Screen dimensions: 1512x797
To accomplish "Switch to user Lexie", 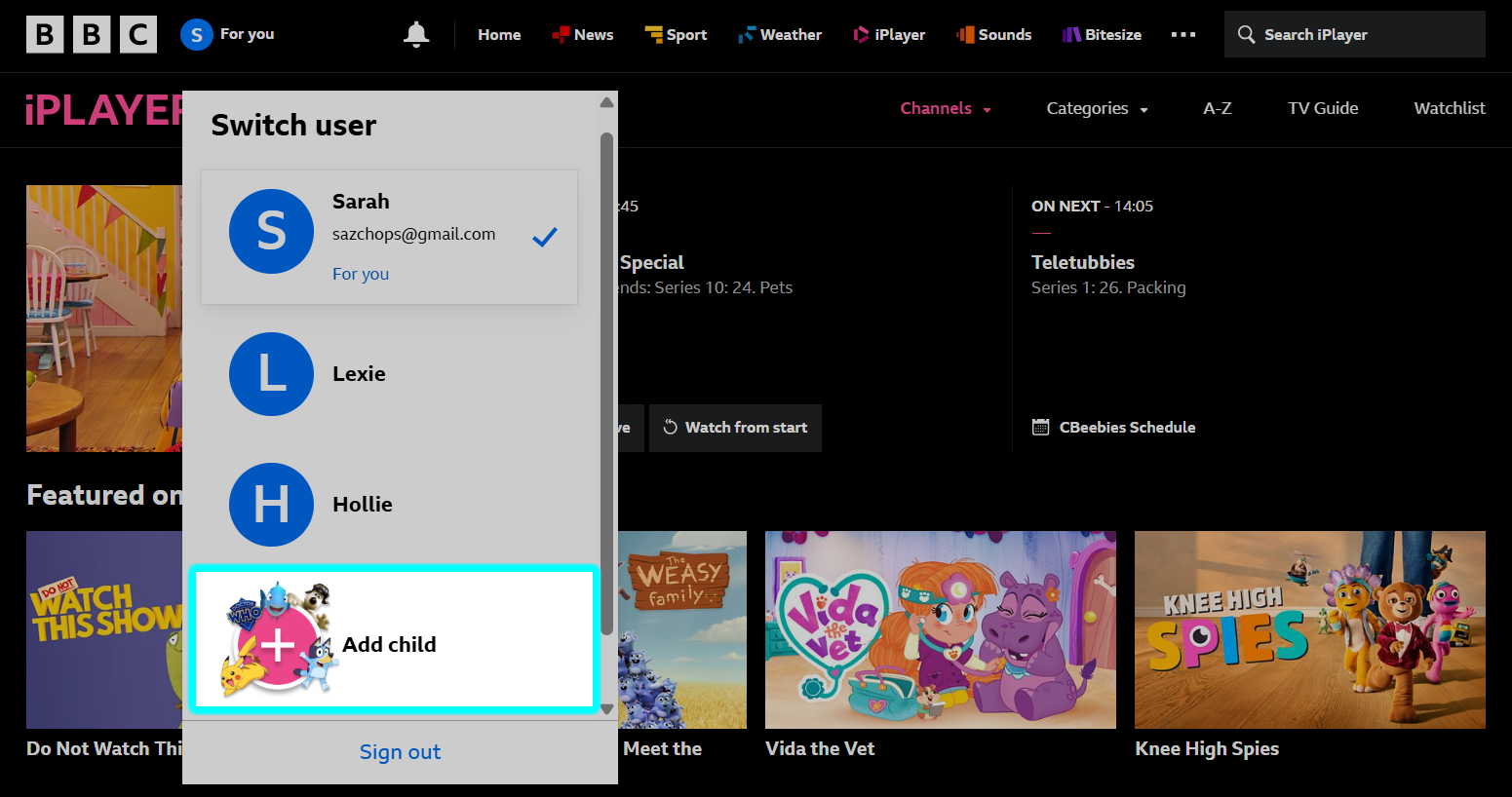I will 389,374.
